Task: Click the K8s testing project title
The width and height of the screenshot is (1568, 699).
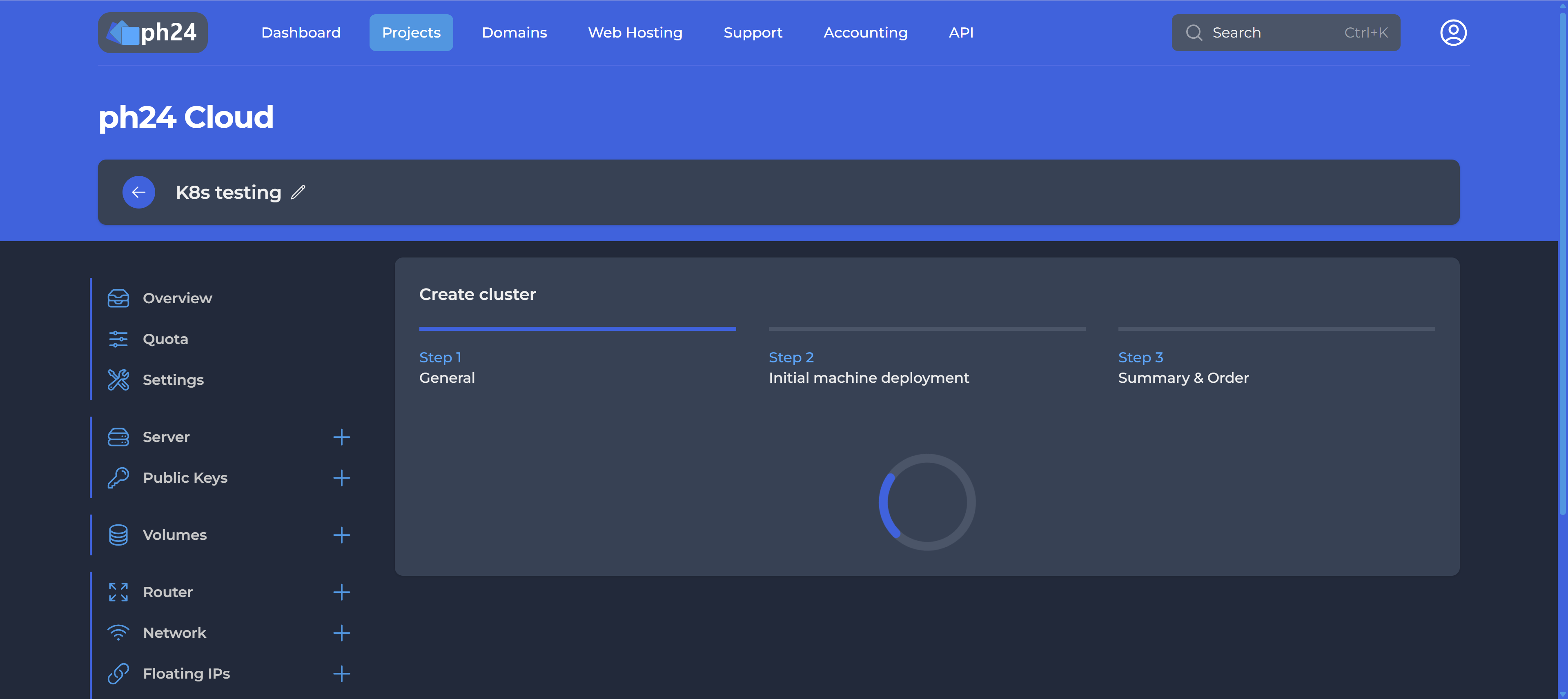Action: click(x=228, y=192)
